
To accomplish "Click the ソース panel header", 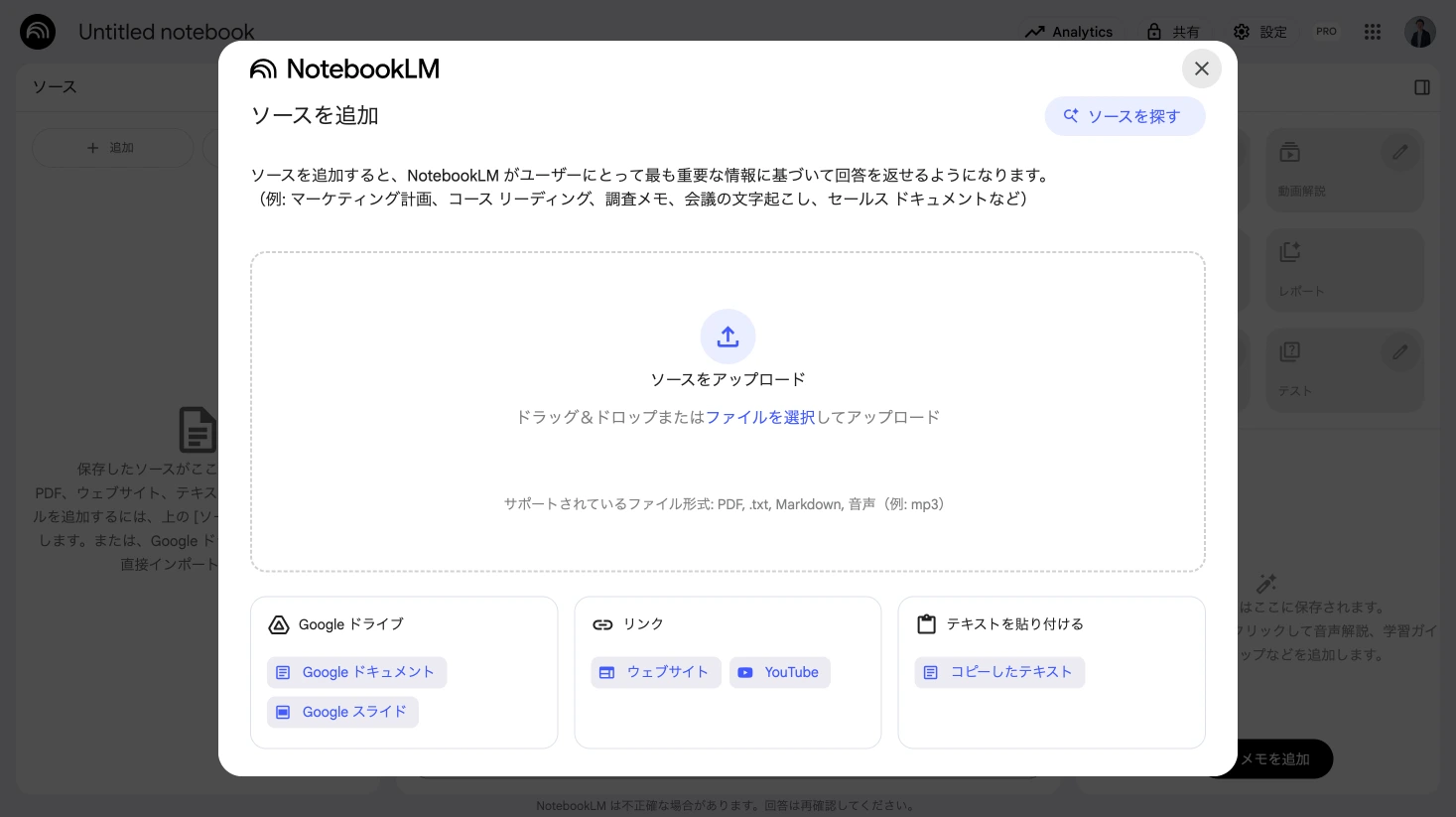I will click(x=55, y=87).
